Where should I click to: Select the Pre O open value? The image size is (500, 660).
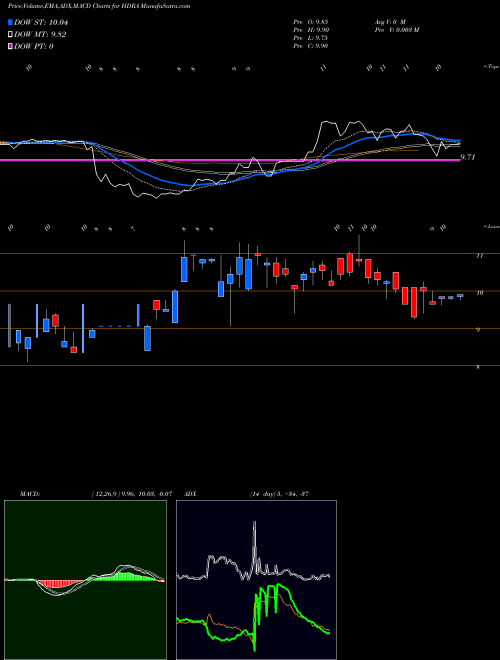tap(311, 22)
